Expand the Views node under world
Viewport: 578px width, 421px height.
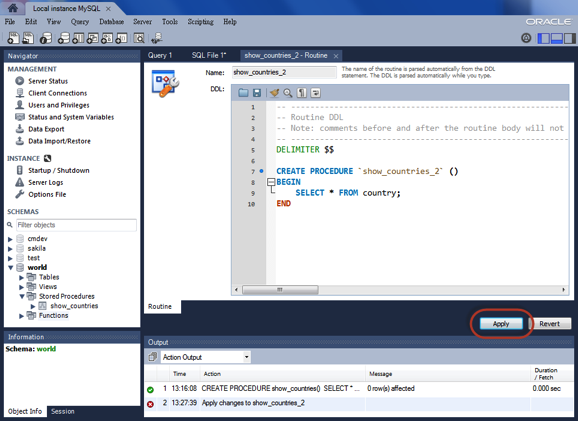pyautogui.click(x=22, y=287)
